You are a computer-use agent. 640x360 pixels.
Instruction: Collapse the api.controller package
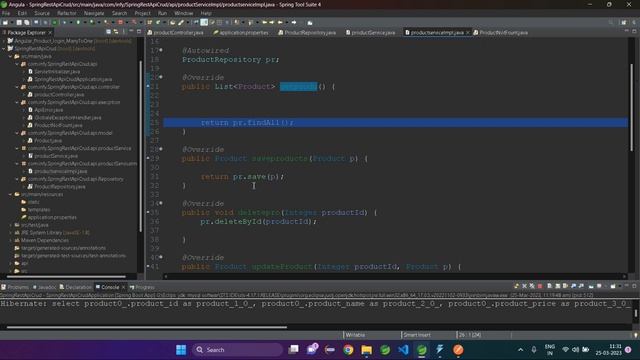(x=17, y=87)
